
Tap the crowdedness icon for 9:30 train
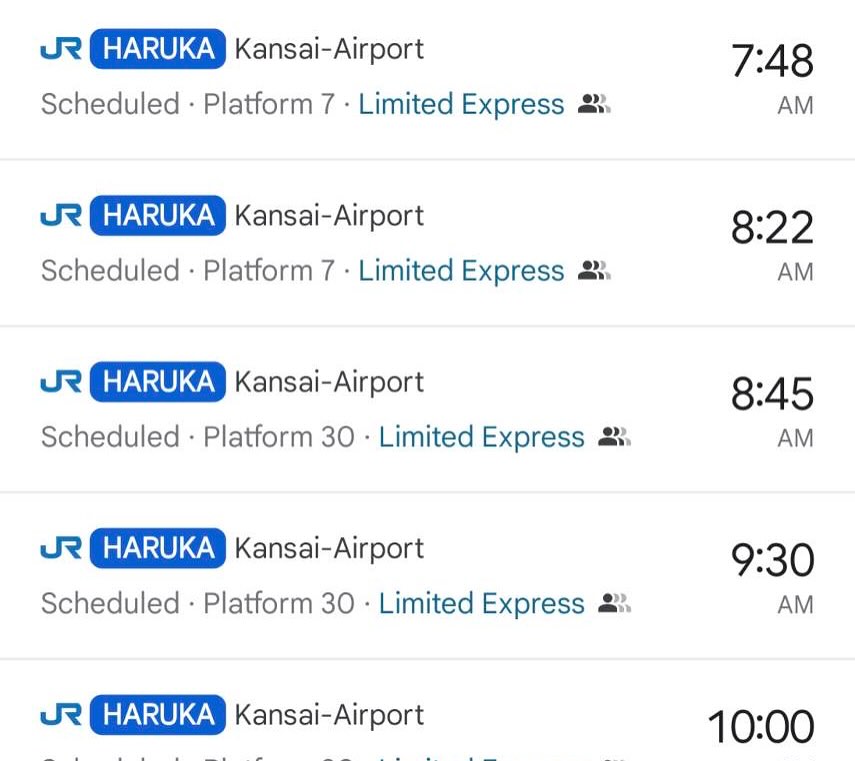point(615,603)
